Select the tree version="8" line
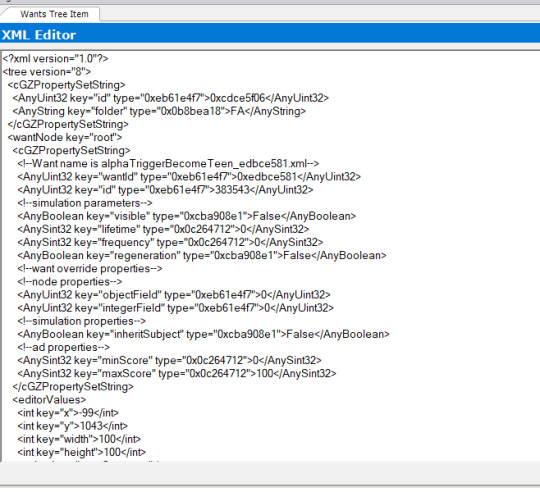Screen dimensions: 540x492 point(46,72)
